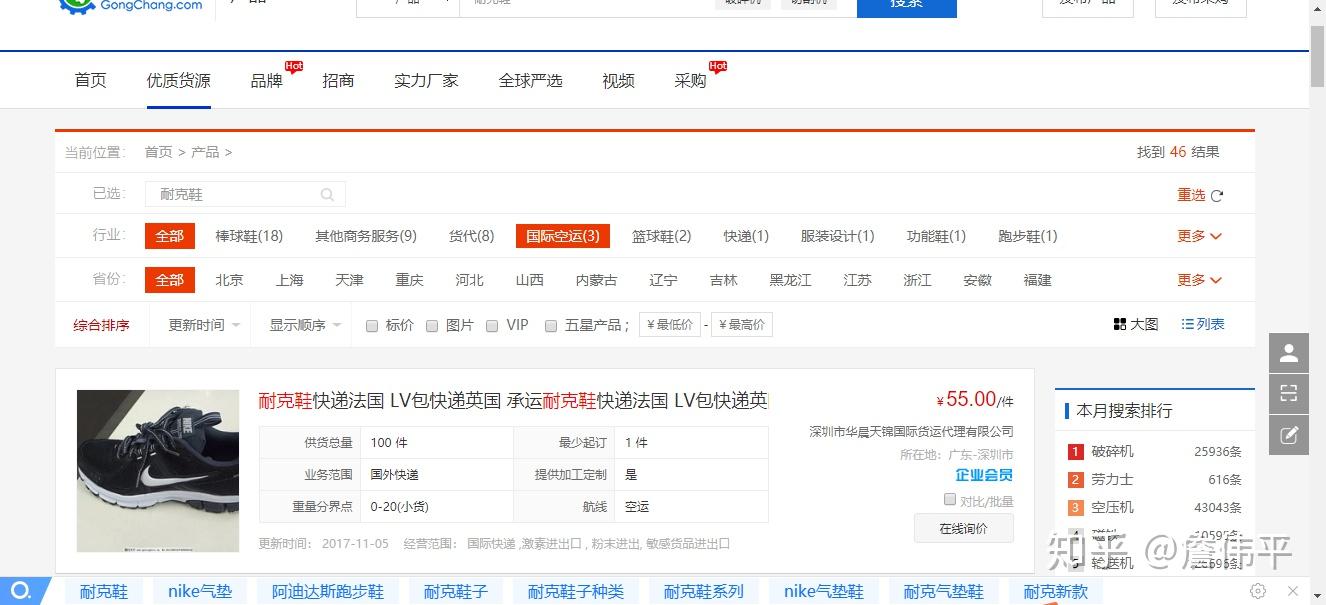Open the scan QR code sidebar icon
Screen dimensions: 1326x605
[x=1289, y=394]
